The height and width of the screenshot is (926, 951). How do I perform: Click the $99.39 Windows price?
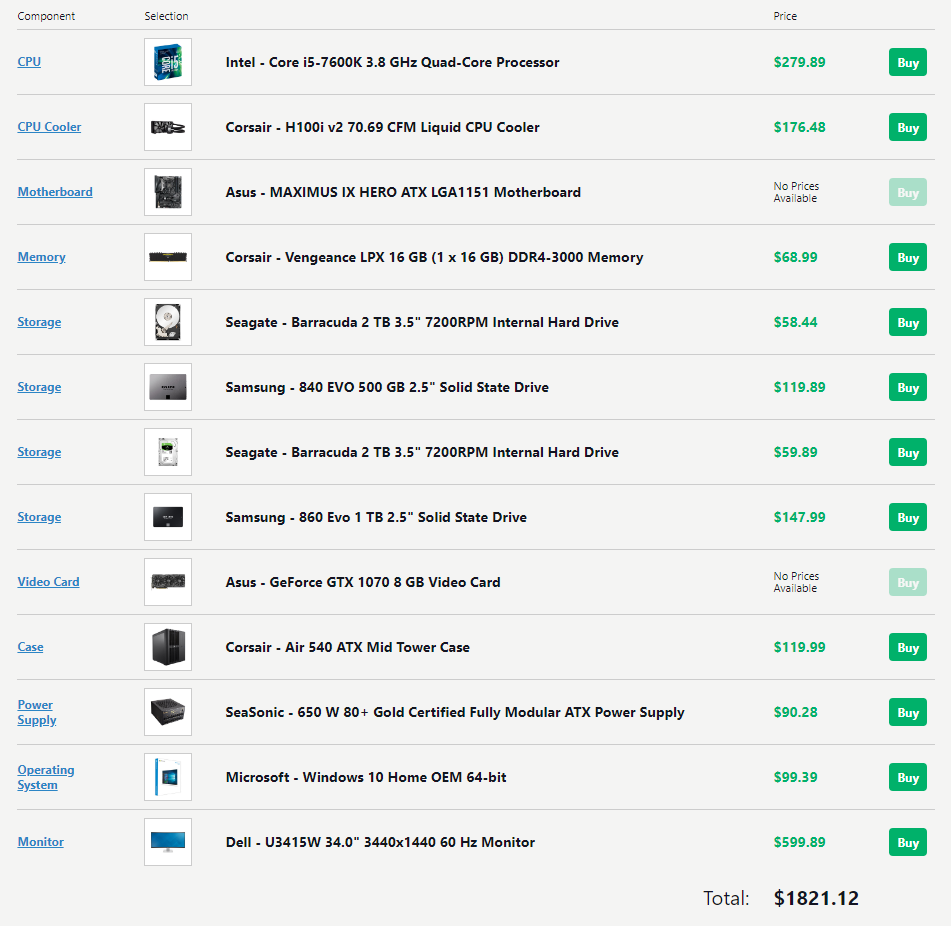pyautogui.click(x=795, y=777)
